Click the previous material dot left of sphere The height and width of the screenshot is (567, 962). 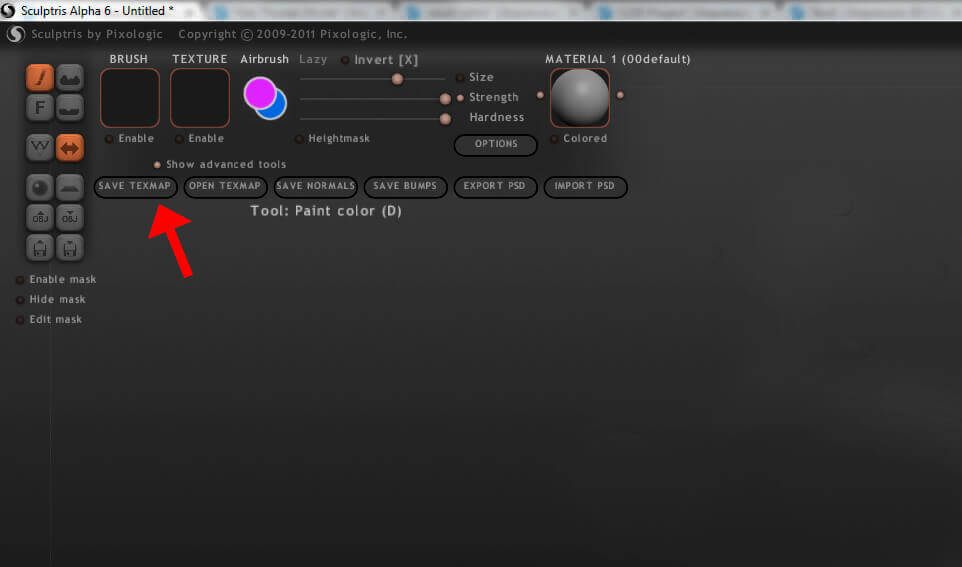[540, 95]
